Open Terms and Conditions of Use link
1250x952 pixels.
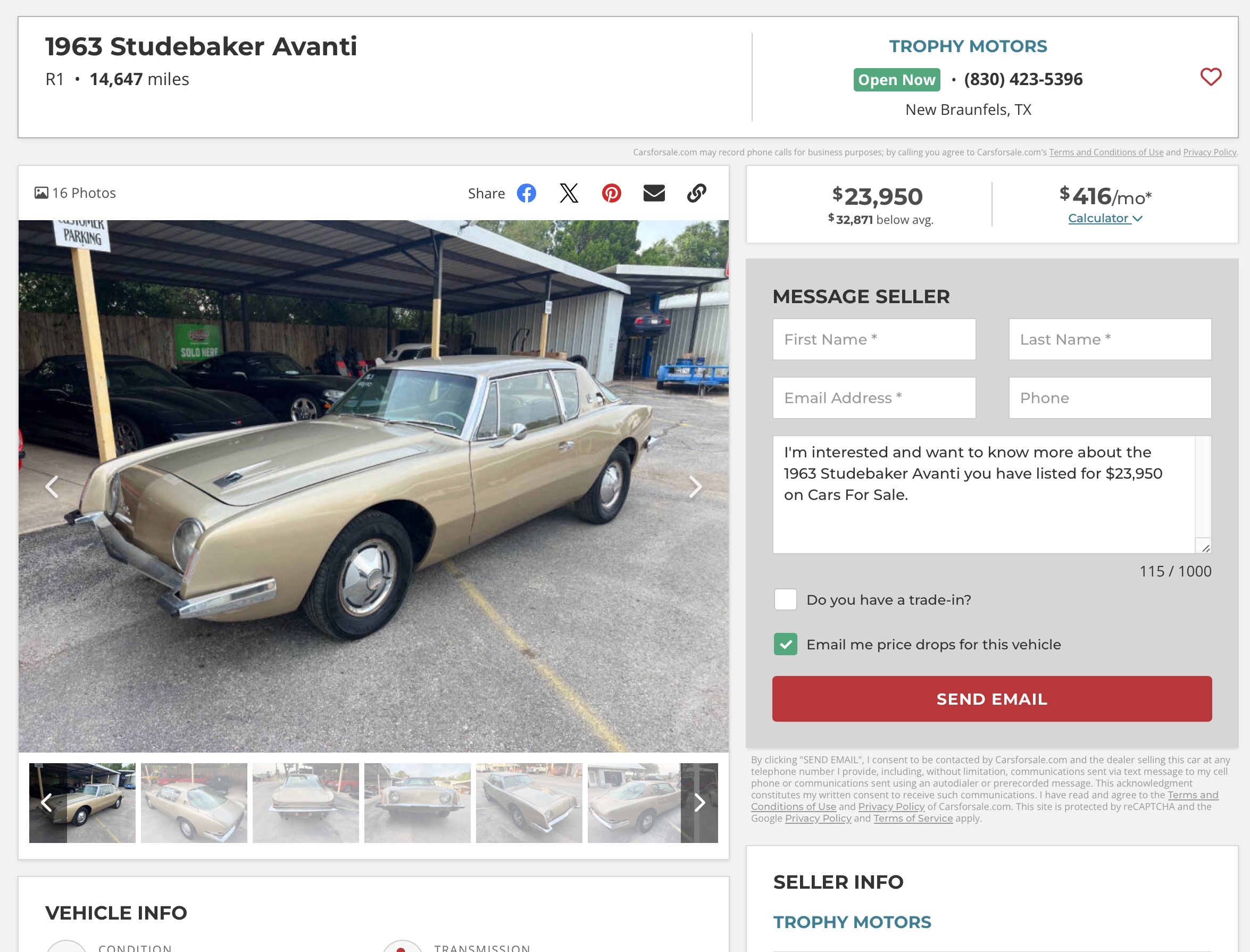click(1106, 152)
